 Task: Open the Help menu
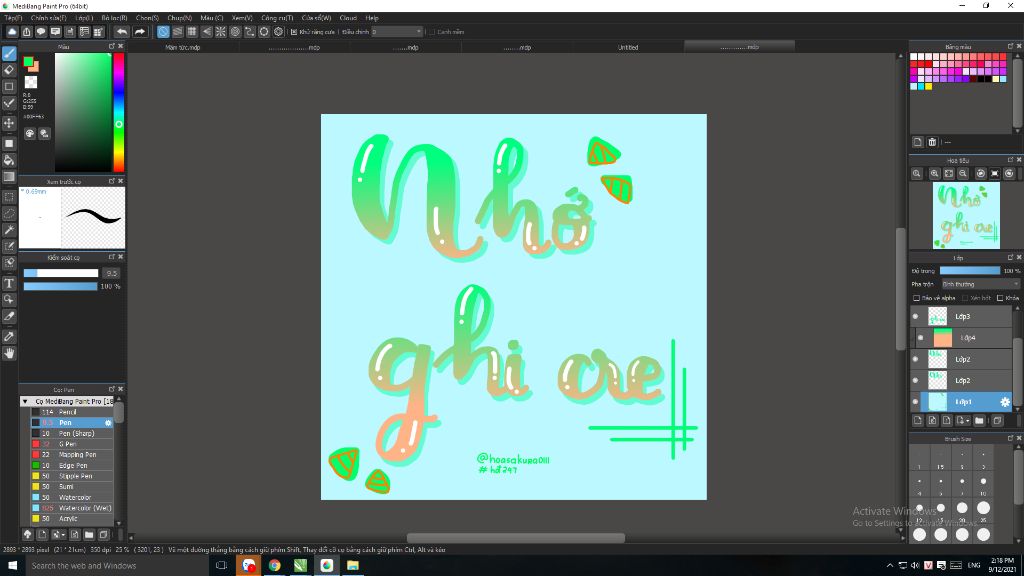tap(372, 18)
